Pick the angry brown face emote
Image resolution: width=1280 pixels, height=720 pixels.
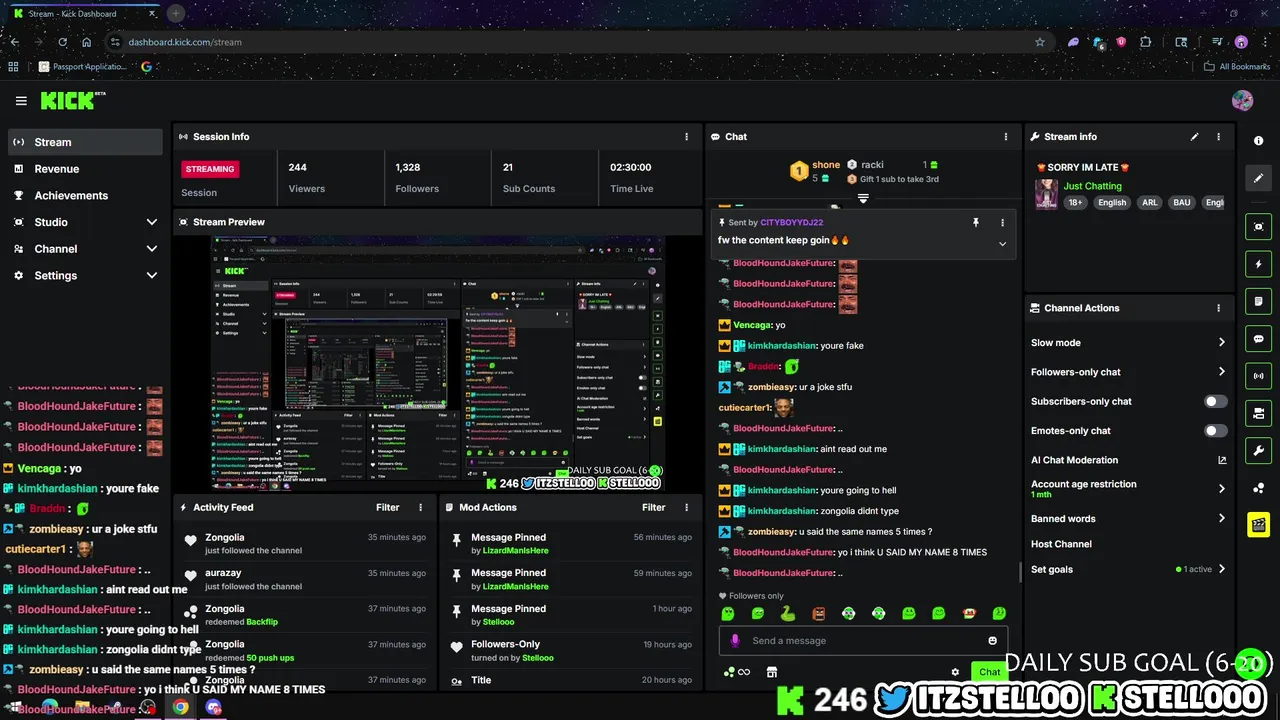[x=818, y=613]
